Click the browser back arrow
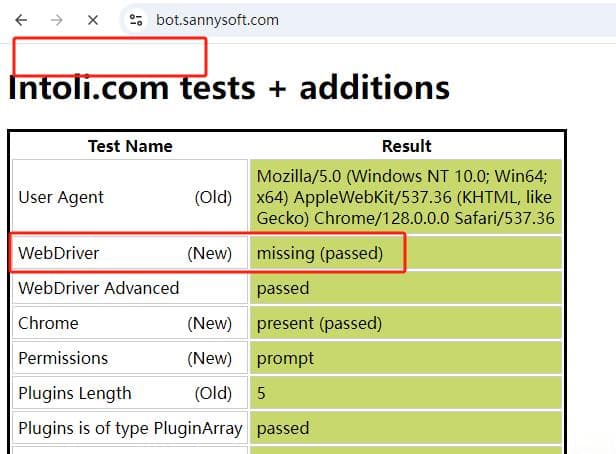Screen dimensions: 616x454 [x=21, y=20]
